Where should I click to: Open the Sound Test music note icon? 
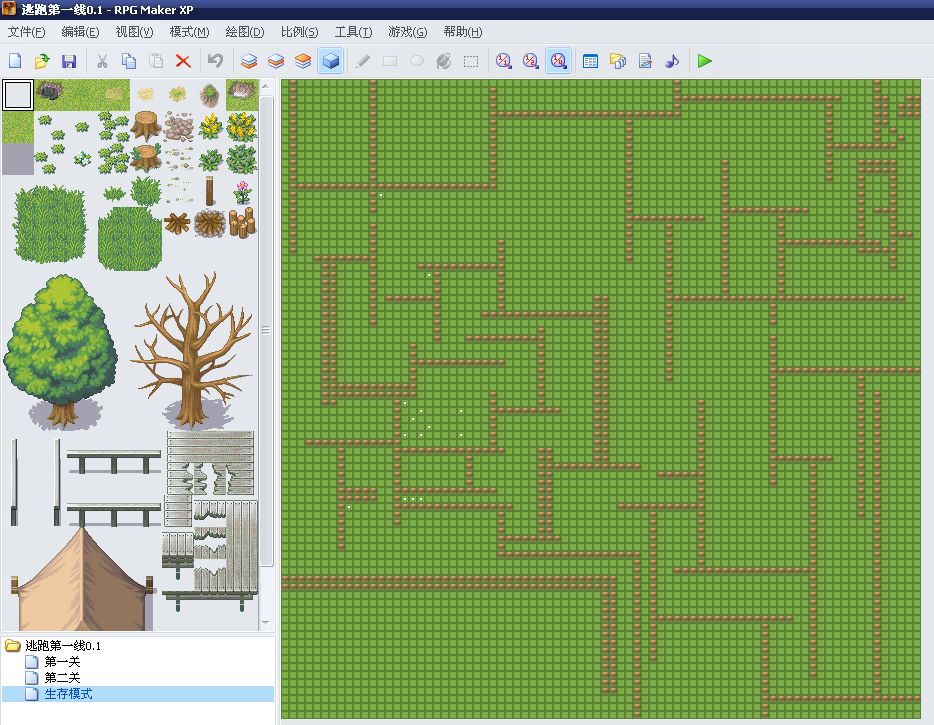(x=672, y=61)
